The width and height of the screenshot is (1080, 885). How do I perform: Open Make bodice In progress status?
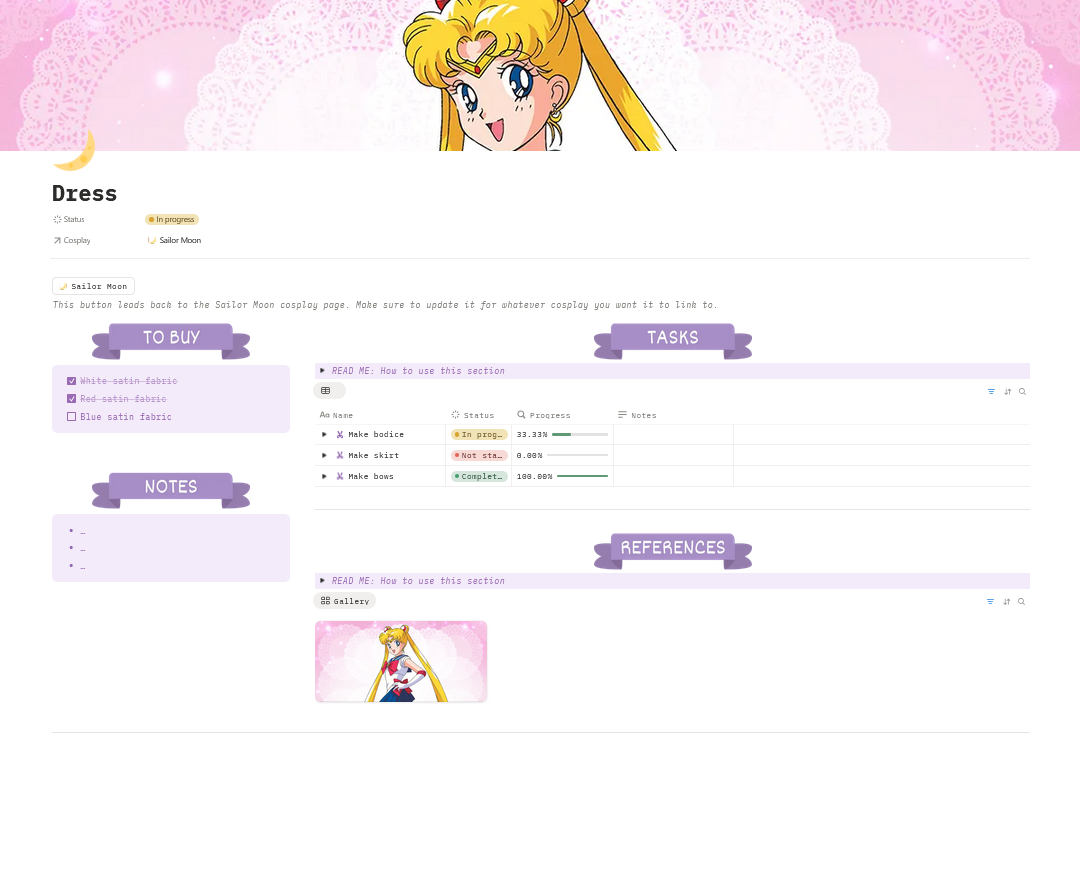(479, 435)
